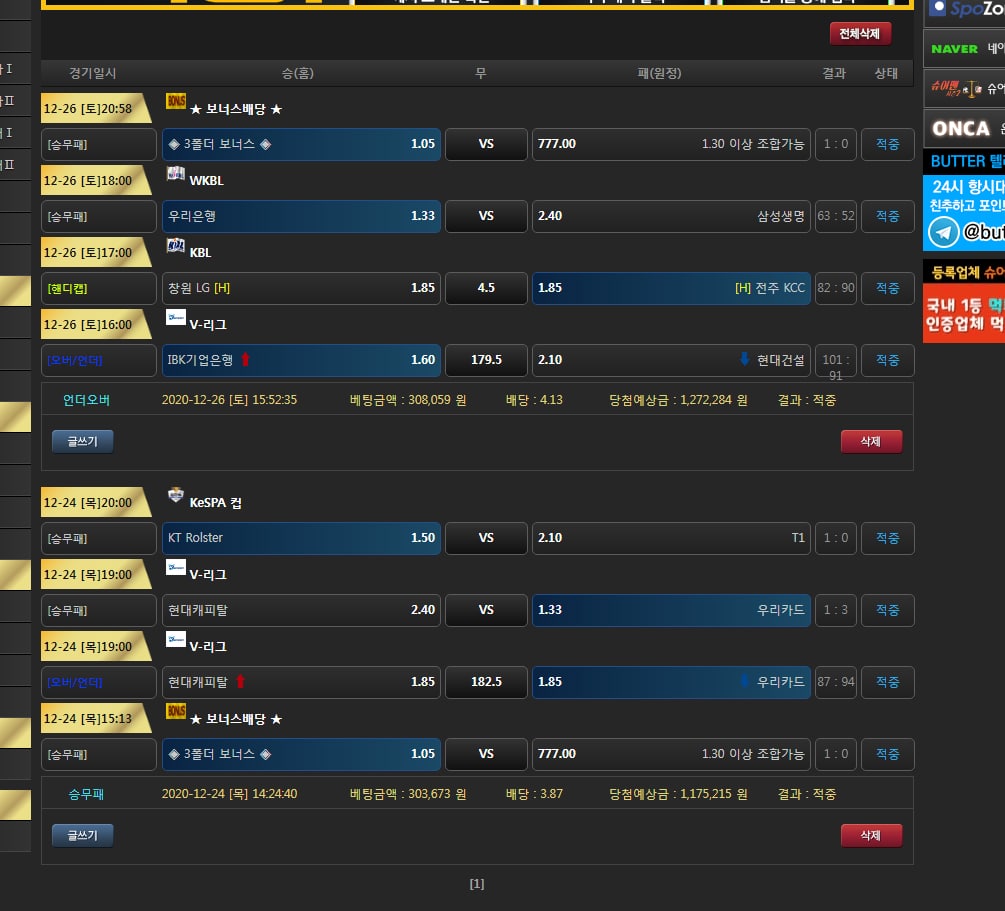Select 우리은행 home odds 1.33

point(301,216)
